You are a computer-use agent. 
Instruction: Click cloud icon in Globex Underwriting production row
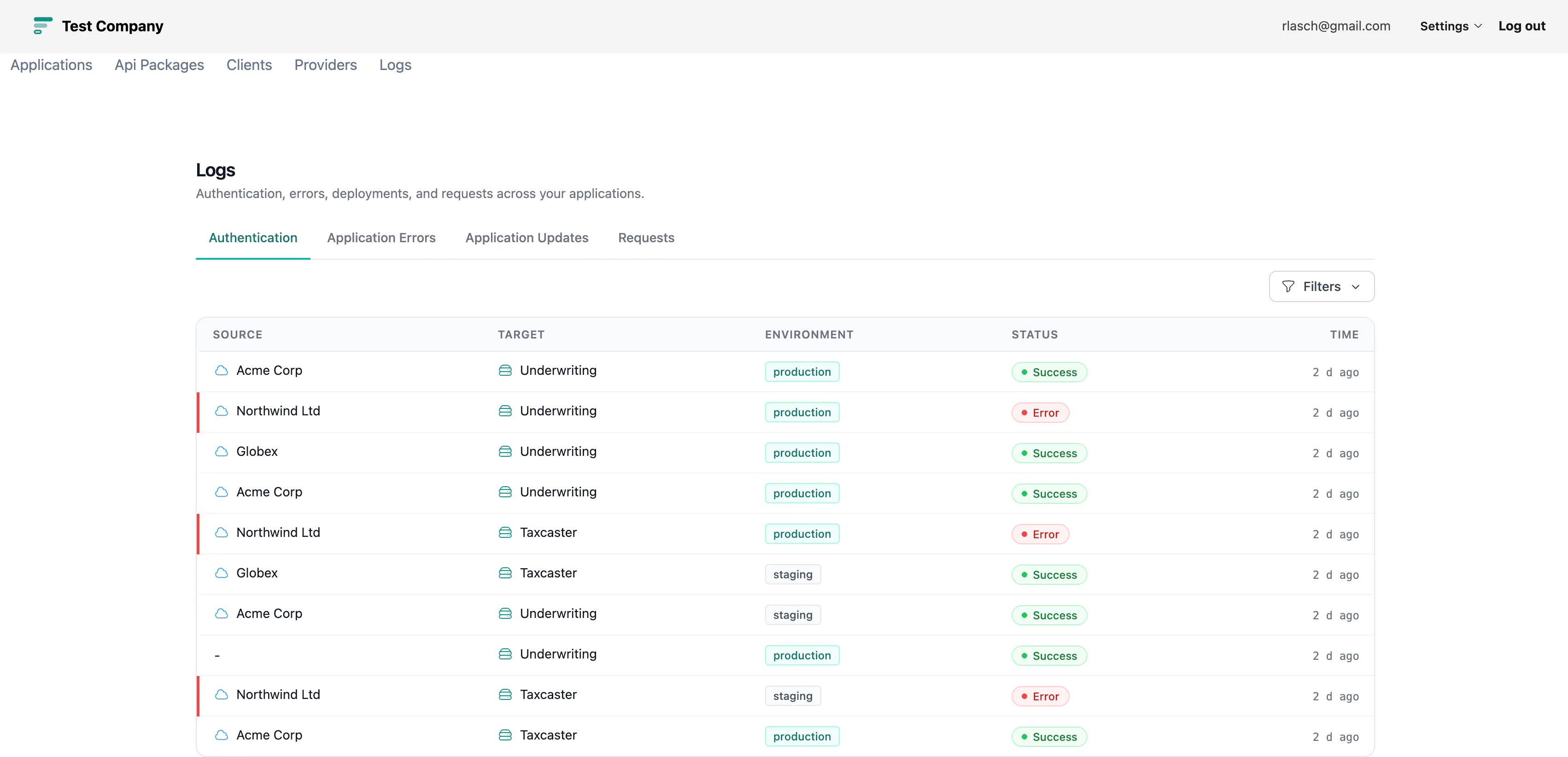click(x=222, y=452)
